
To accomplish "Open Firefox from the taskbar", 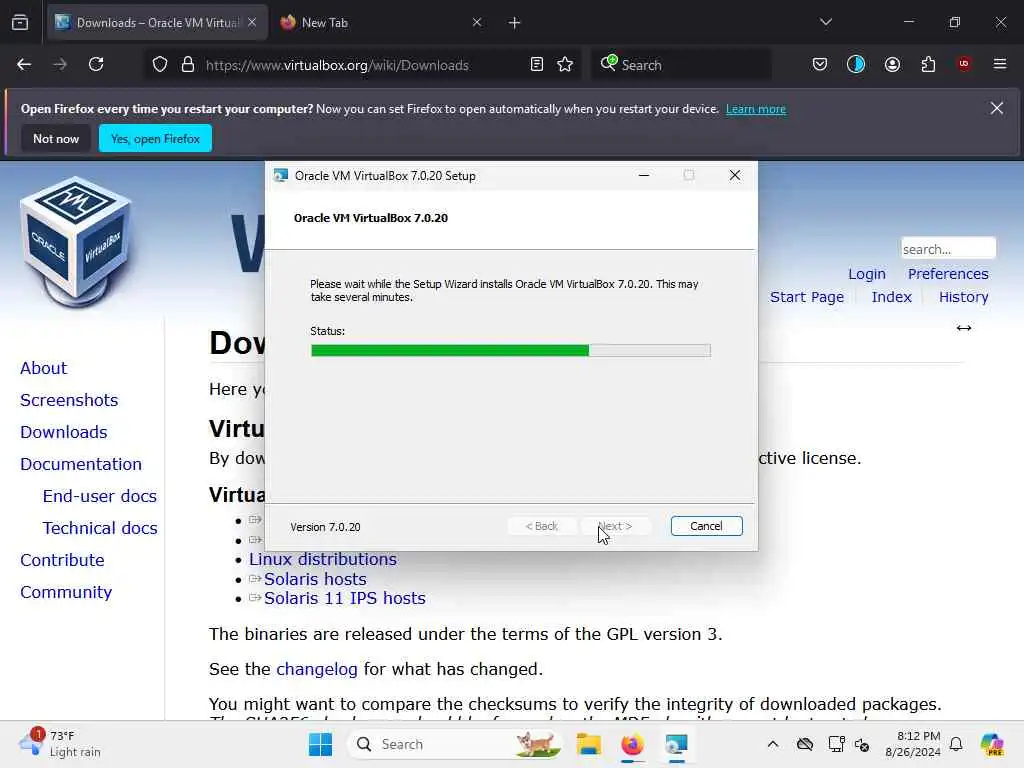I will [632, 744].
